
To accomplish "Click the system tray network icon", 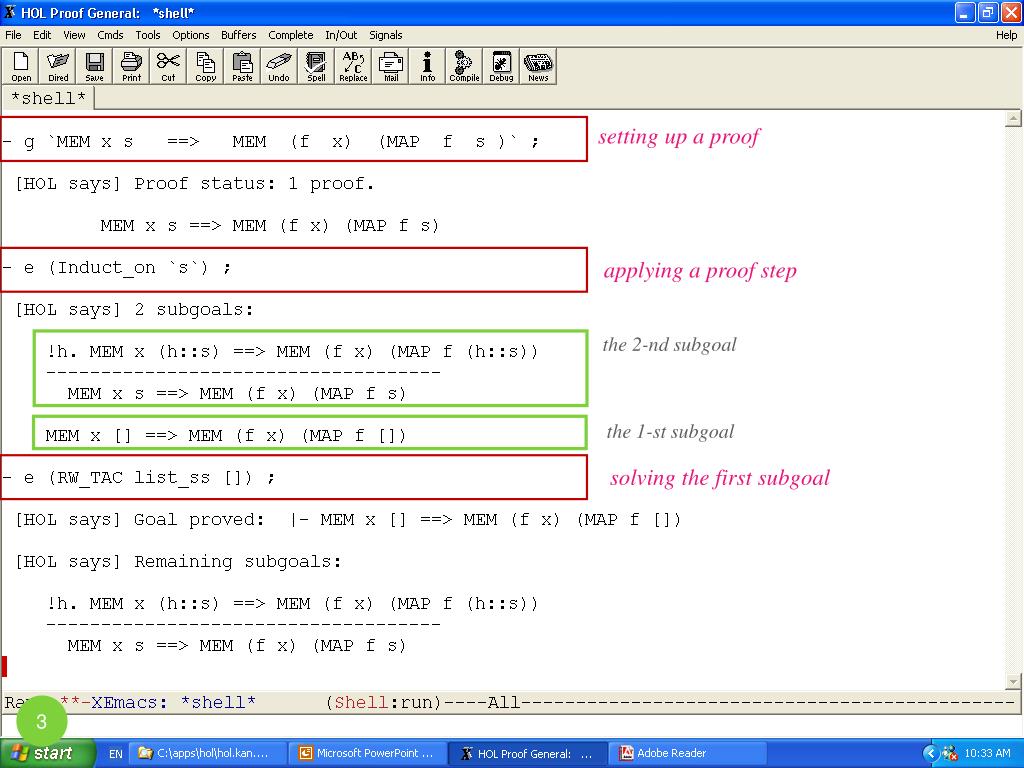I will point(950,754).
